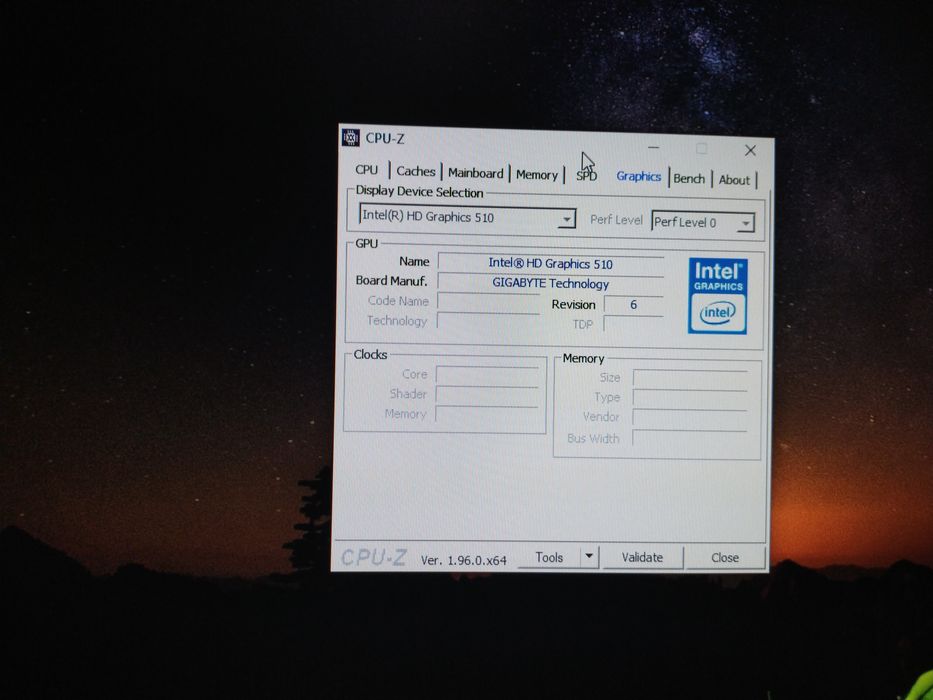
Task: Close the CPU-Z window with X
Action: pyautogui.click(x=750, y=151)
